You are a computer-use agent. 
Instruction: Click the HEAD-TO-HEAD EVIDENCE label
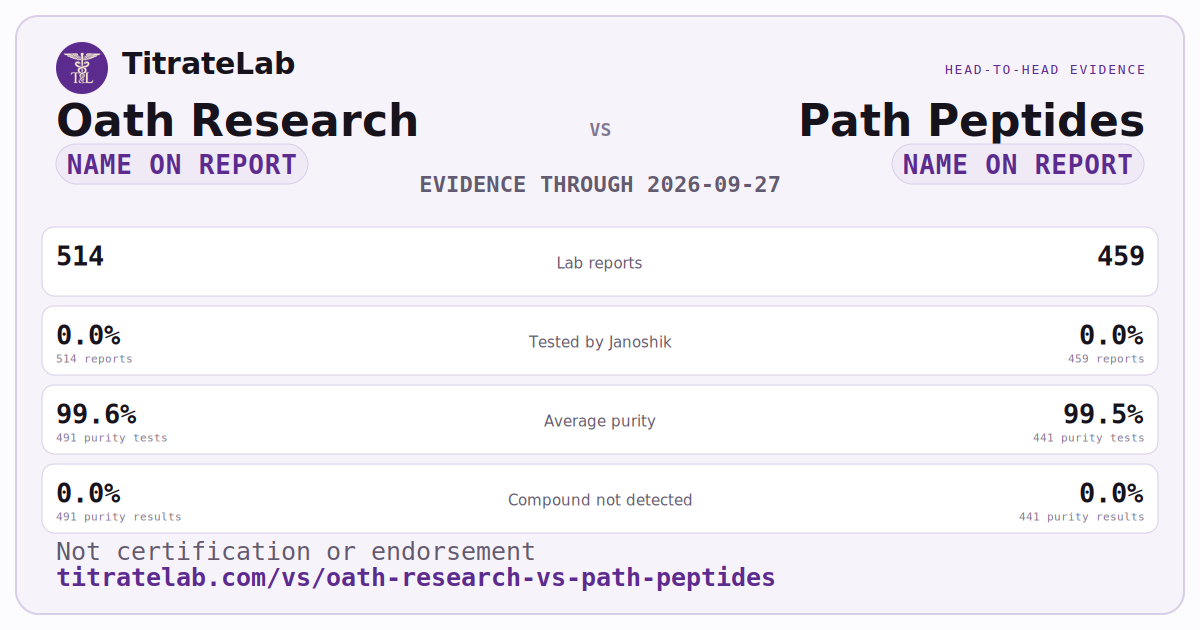[1045, 70]
